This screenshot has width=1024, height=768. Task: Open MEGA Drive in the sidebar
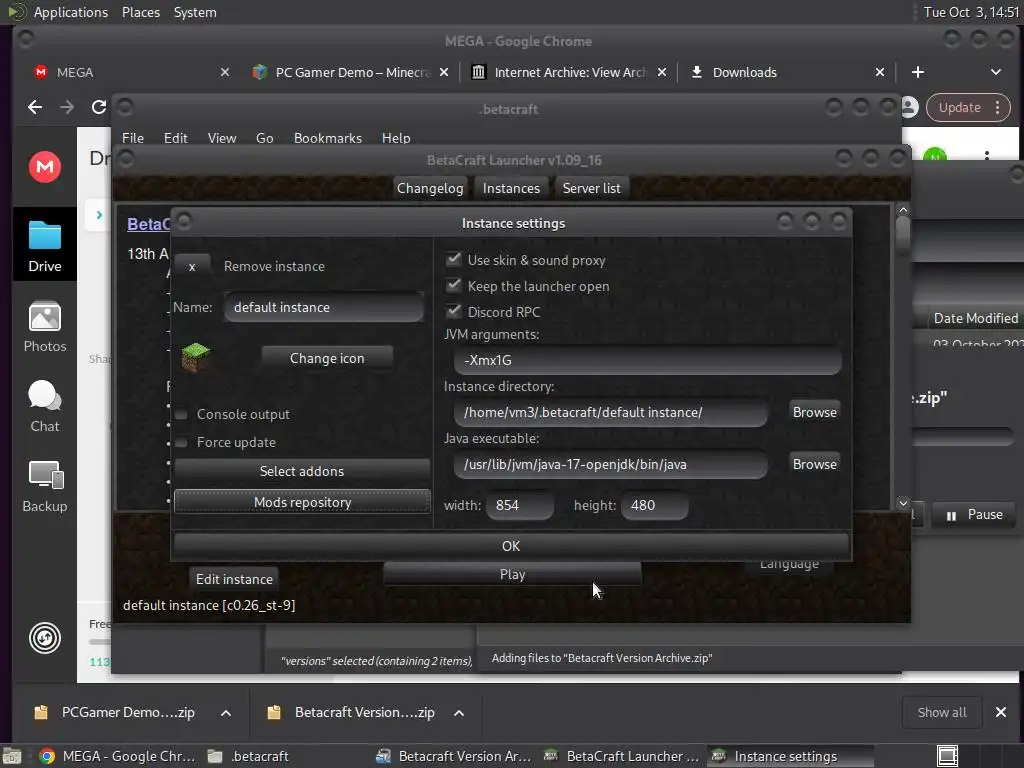44,245
